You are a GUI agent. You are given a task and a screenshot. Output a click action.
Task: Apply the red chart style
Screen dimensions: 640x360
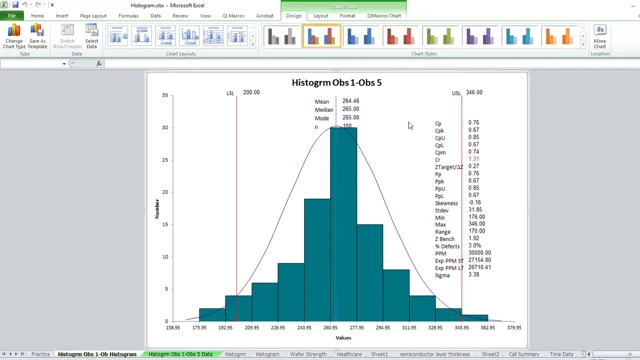click(400, 36)
